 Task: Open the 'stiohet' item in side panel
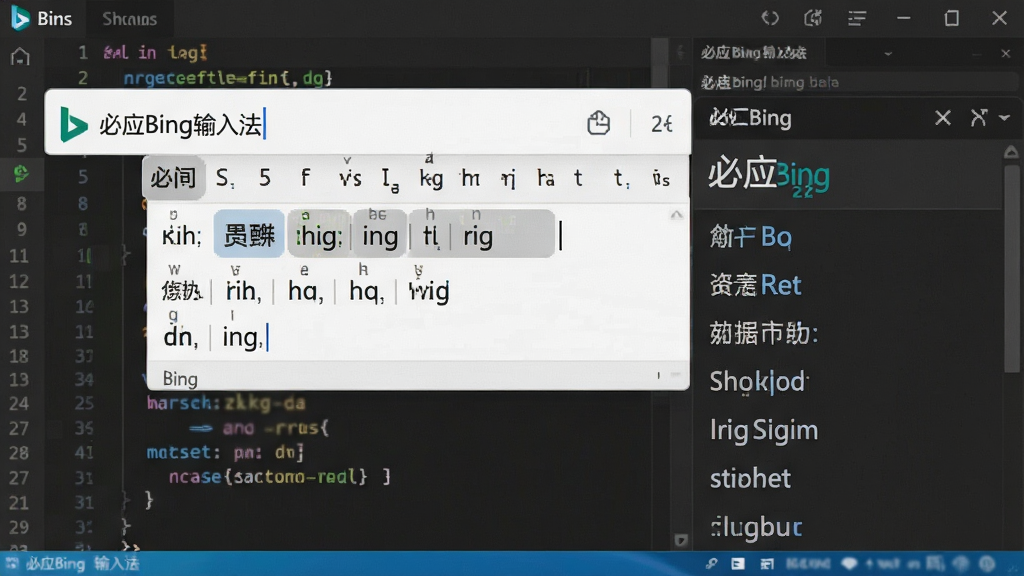coord(750,478)
